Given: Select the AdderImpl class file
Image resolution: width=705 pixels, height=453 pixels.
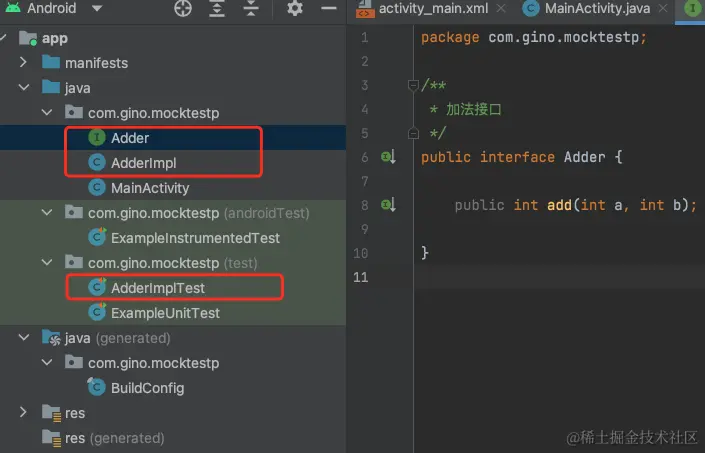Looking at the screenshot, I should pos(143,163).
